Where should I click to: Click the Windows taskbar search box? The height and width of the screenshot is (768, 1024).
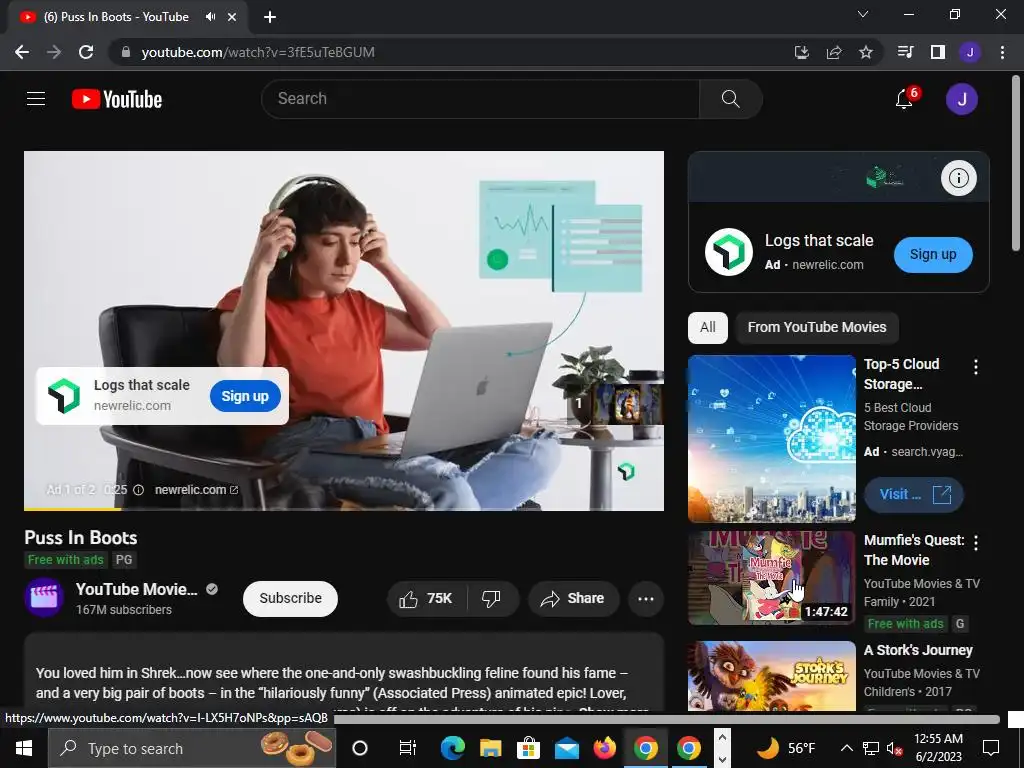point(192,748)
